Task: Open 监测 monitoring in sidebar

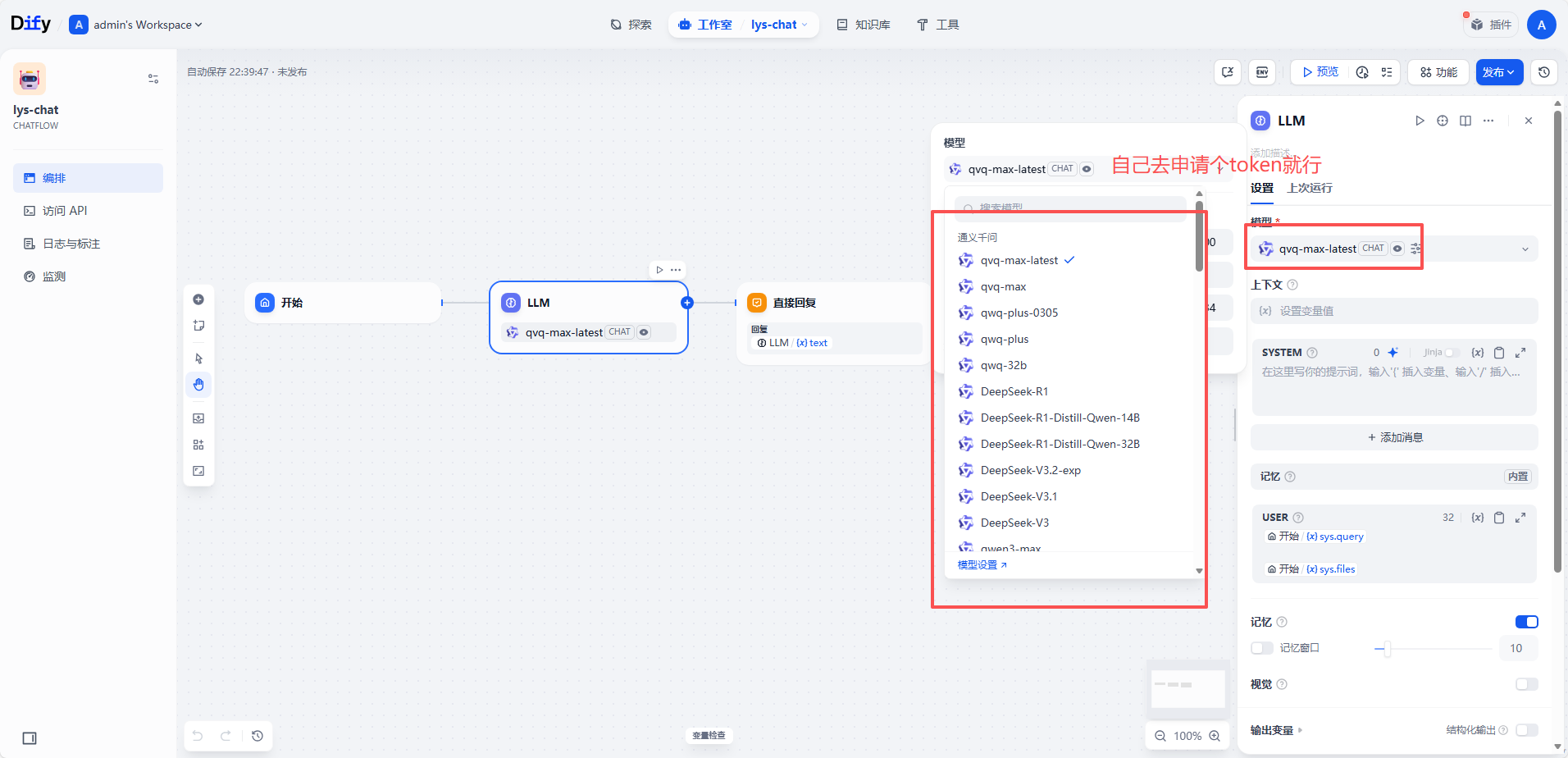Action: pos(88,276)
